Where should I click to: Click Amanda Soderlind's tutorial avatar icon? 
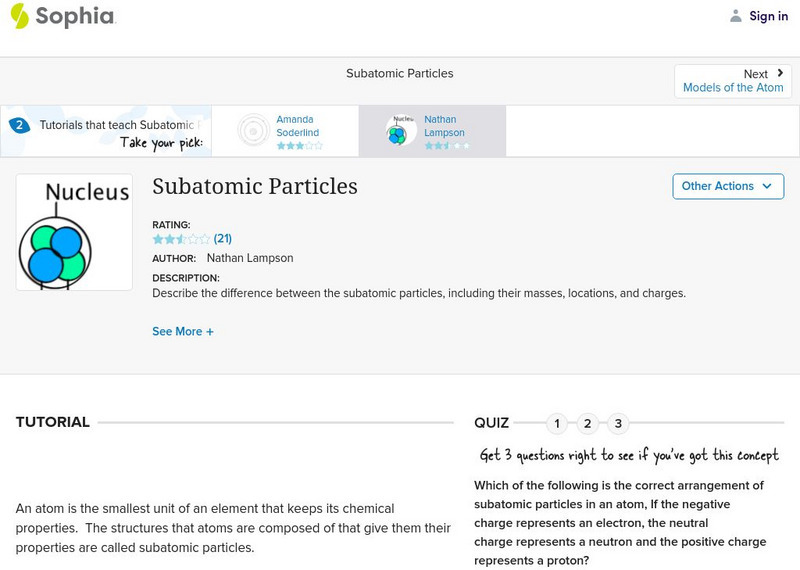pyautogui.click(x=253, y=130)
